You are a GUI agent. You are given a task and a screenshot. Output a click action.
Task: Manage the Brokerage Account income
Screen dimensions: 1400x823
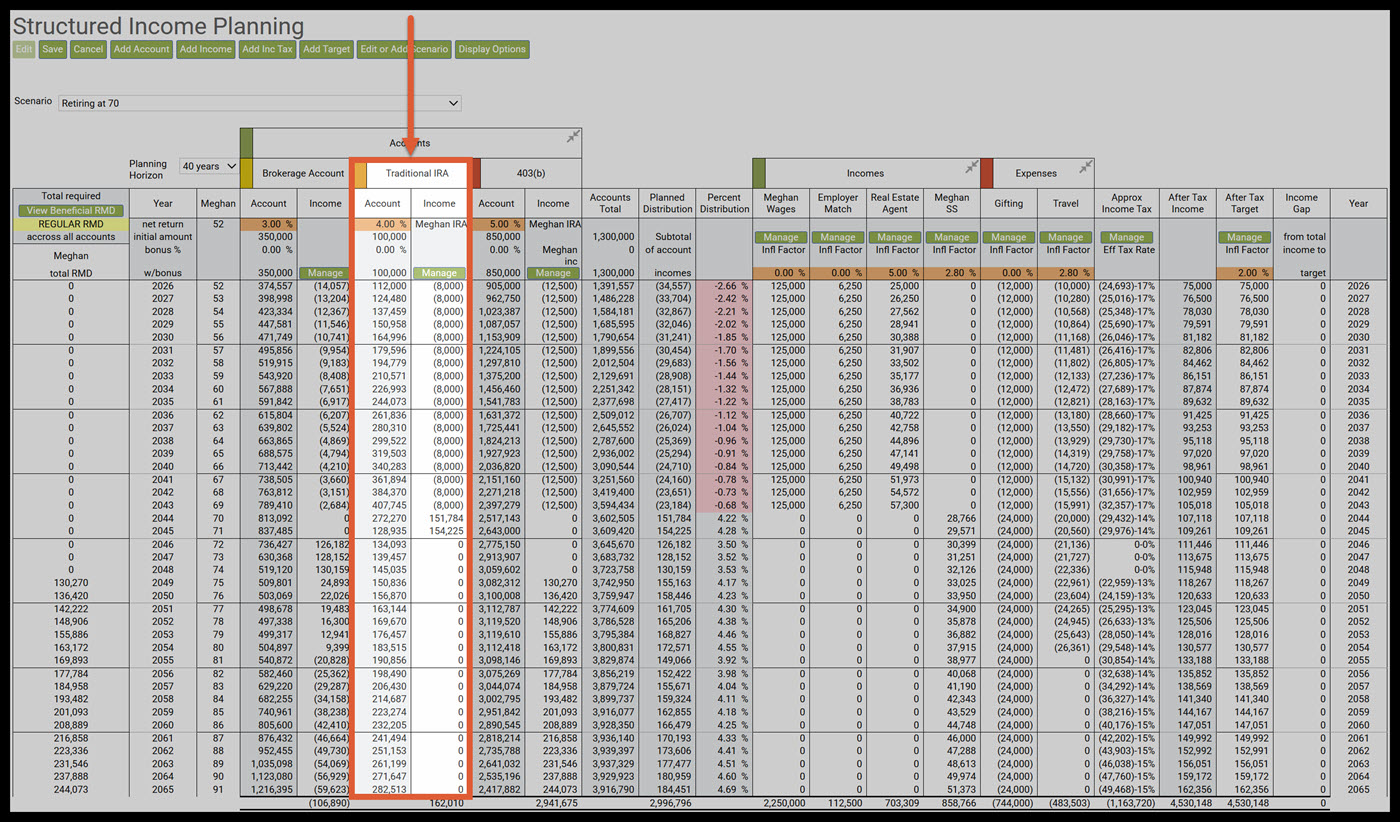[325, 273]
